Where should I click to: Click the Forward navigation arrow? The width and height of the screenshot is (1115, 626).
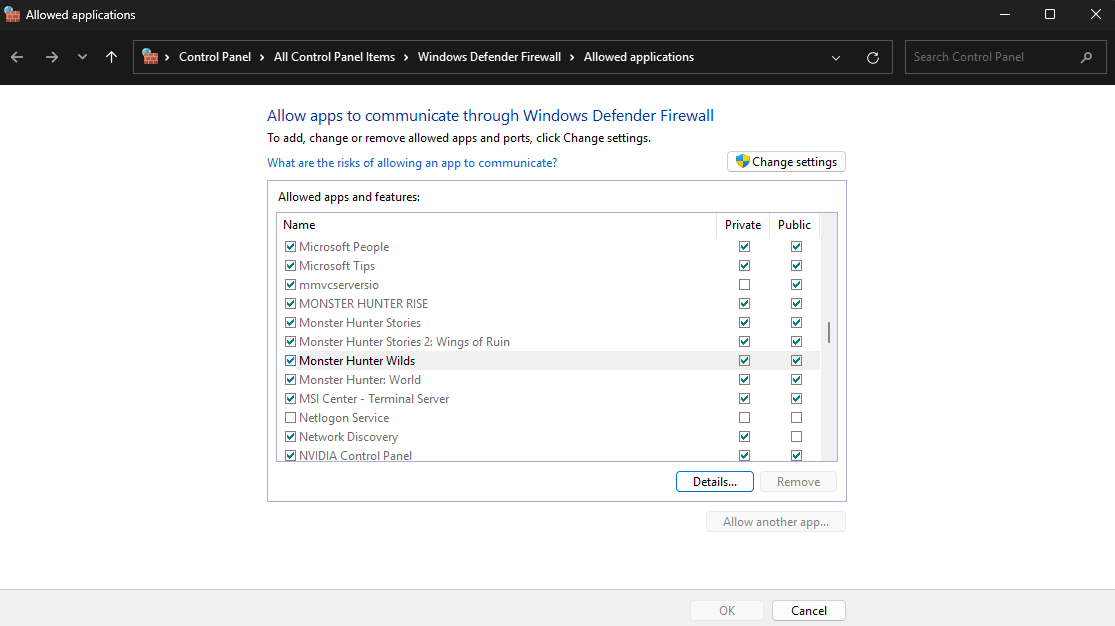51,57
